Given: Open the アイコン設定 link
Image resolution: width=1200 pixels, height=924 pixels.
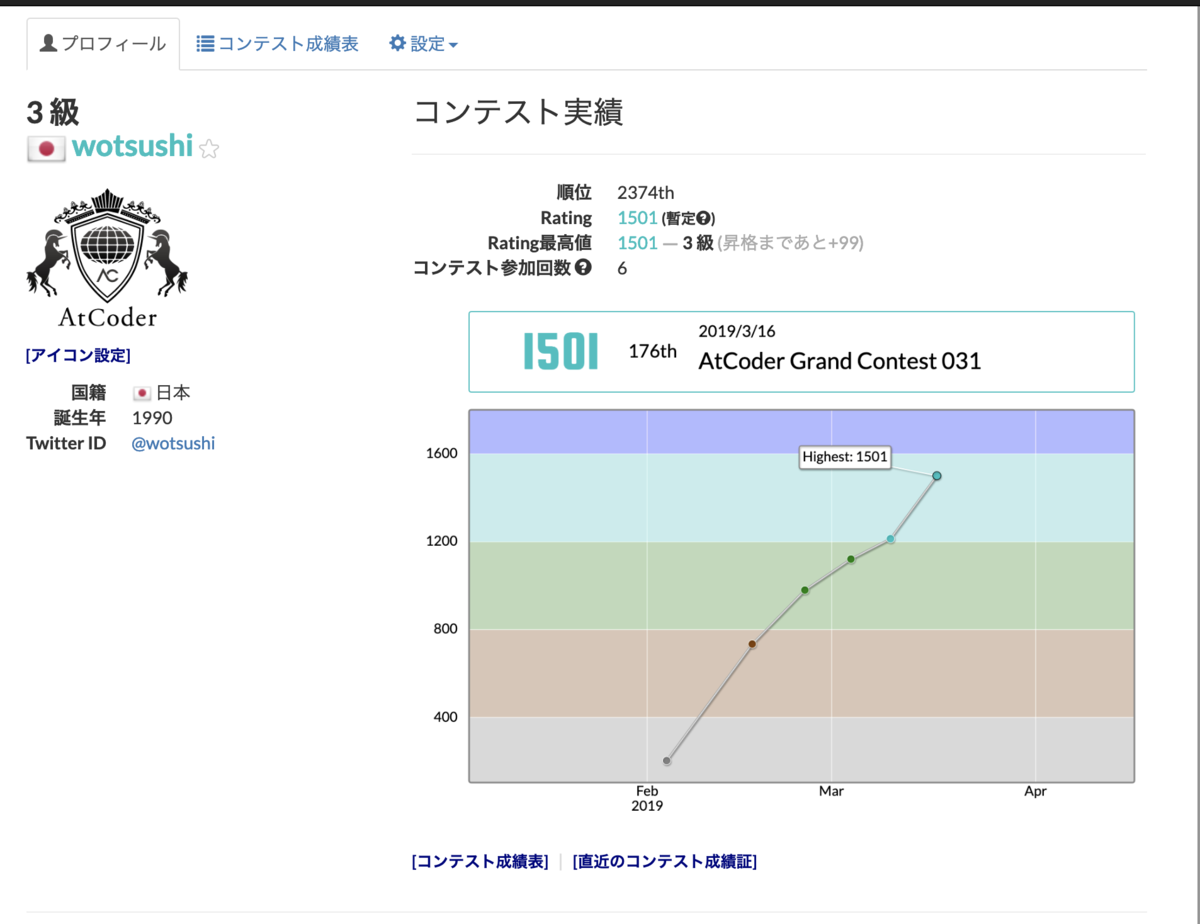Looking at the screenshot, I should 78,355.
